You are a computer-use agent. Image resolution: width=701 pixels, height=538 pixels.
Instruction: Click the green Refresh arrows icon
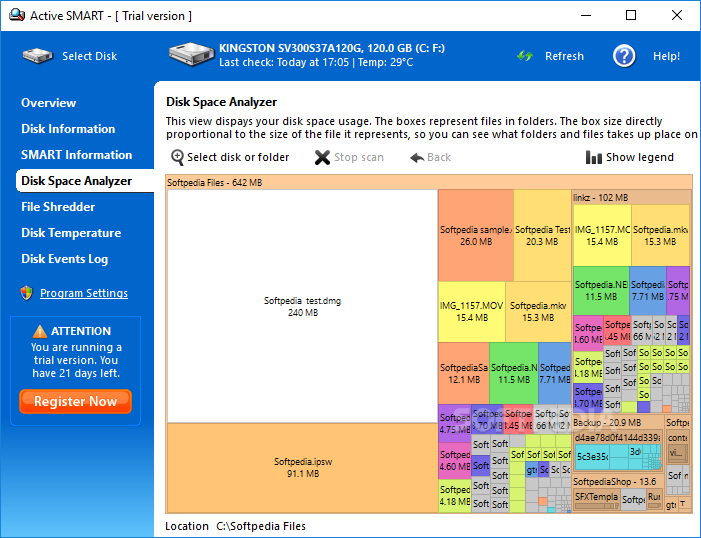(x=525, y=56)
